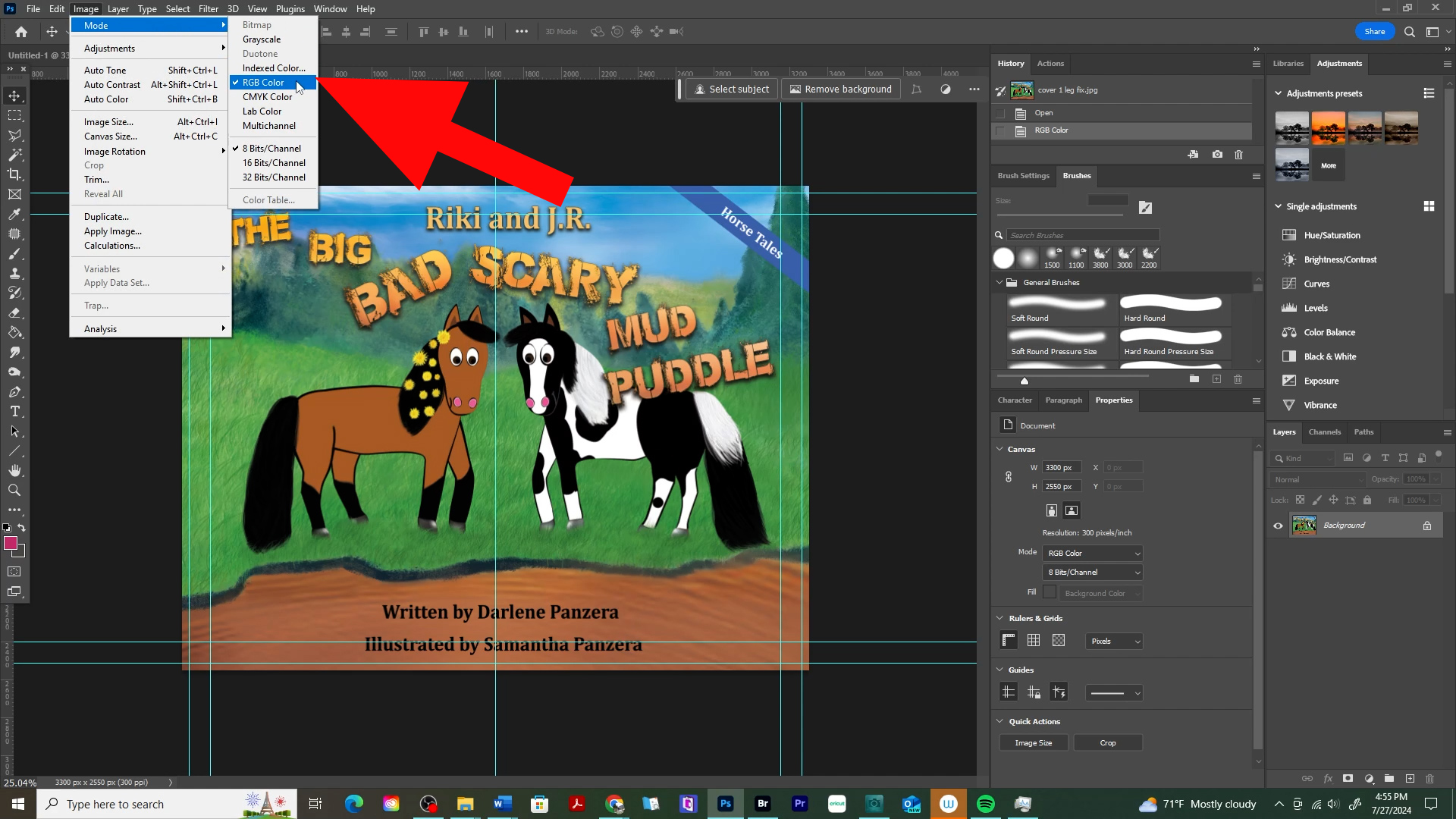Screen dimensions: 1456x819
Task: Open the Mode dropdown showing RGB Color
Action: [x=1093, y=554]
